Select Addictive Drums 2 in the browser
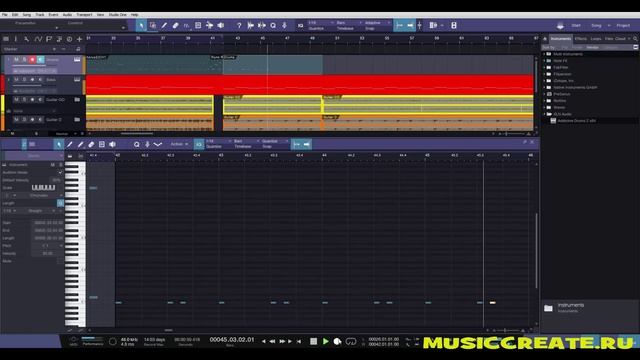Screen dimensions: 640x360 576,121
